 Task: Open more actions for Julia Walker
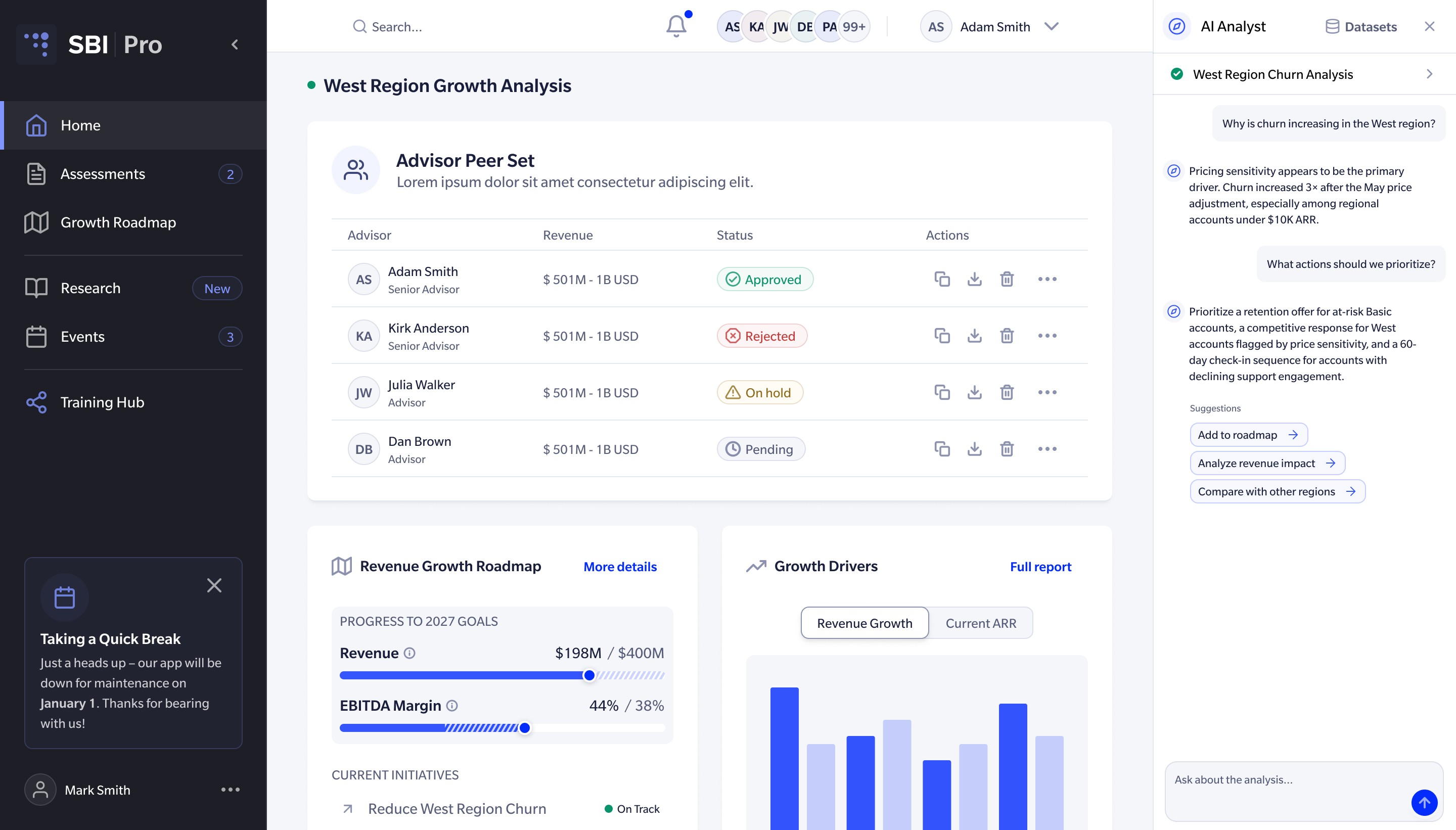click(1047, 392)
